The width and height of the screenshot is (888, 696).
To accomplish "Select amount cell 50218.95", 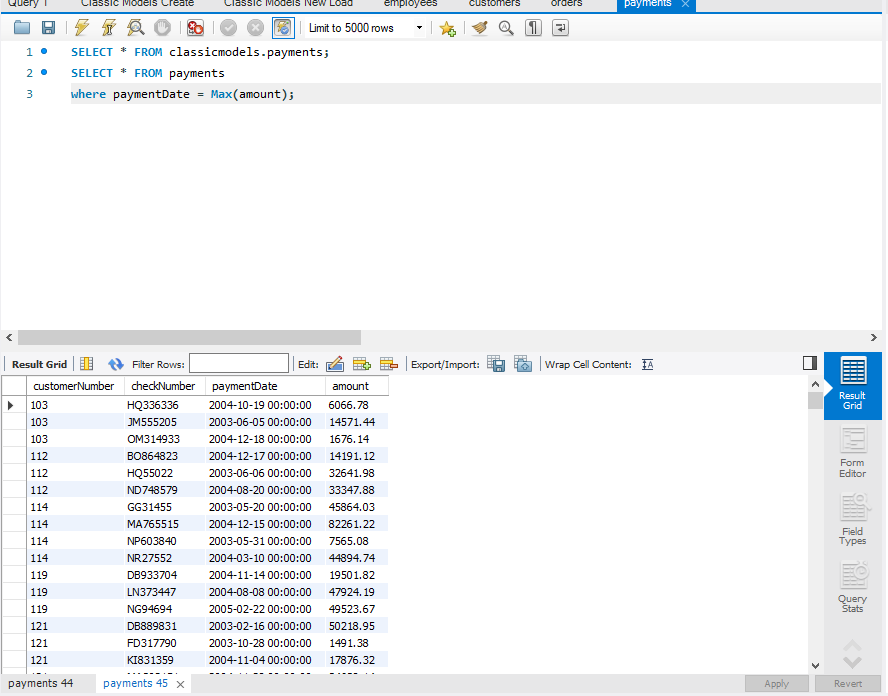I will [357, 626].
